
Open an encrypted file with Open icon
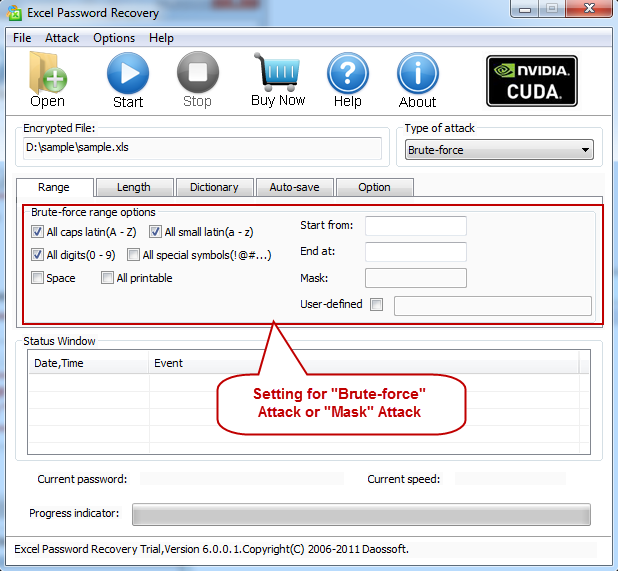48,80
